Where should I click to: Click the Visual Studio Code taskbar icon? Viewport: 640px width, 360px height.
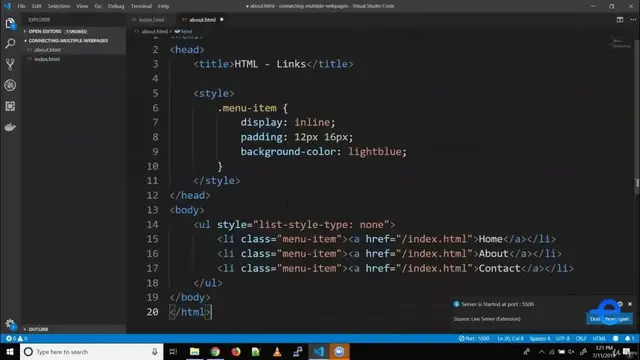click(x=319, y=351)
